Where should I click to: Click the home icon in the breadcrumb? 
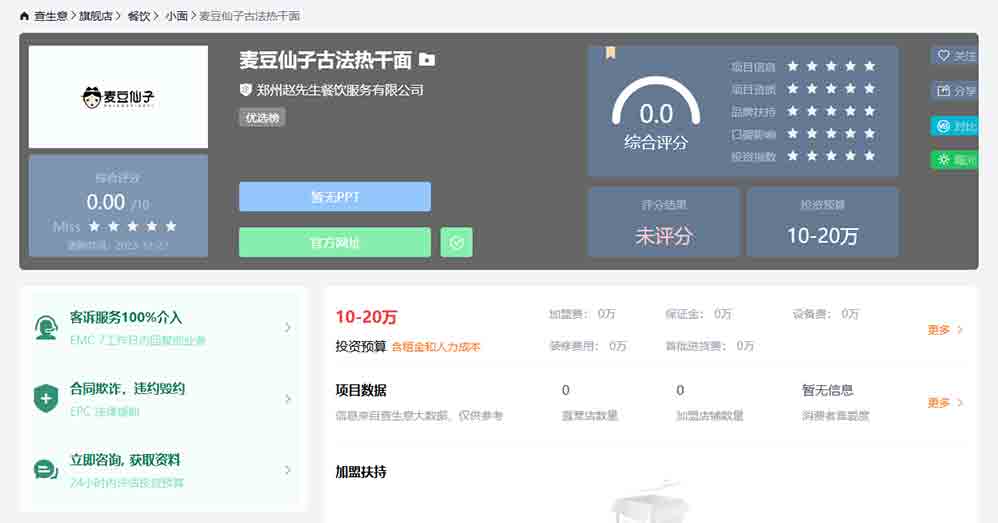[x=25, y=16]
